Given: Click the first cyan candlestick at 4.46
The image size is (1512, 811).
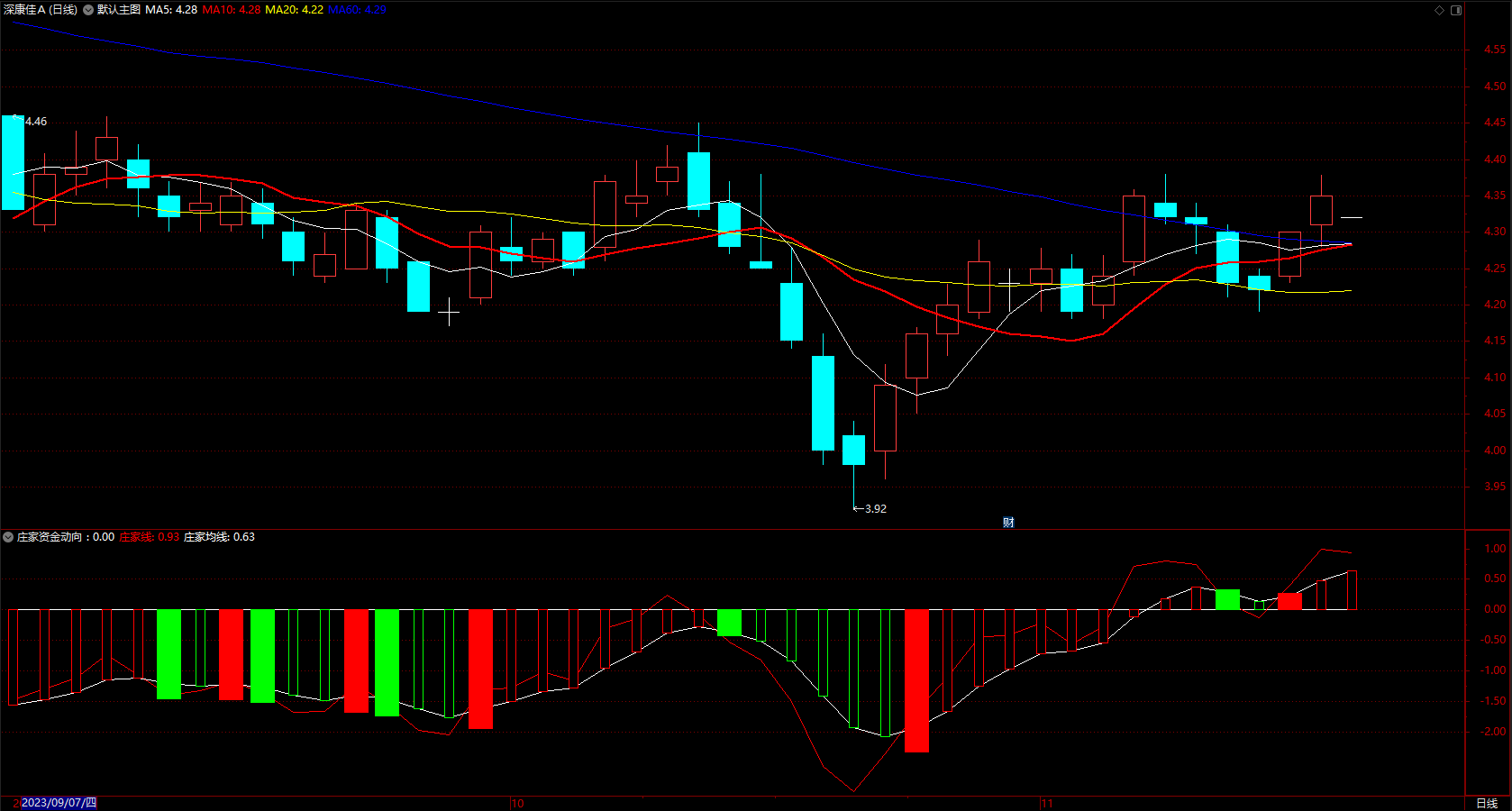Looking at the screenshot, I should point(13,162).
